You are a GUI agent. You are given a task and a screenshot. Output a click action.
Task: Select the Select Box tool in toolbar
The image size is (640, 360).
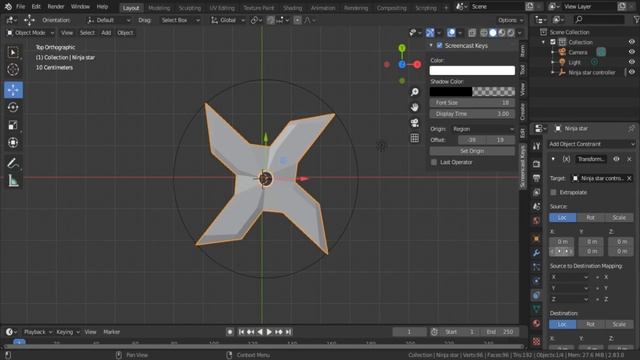pyautogui.click(x=13, y=52)
